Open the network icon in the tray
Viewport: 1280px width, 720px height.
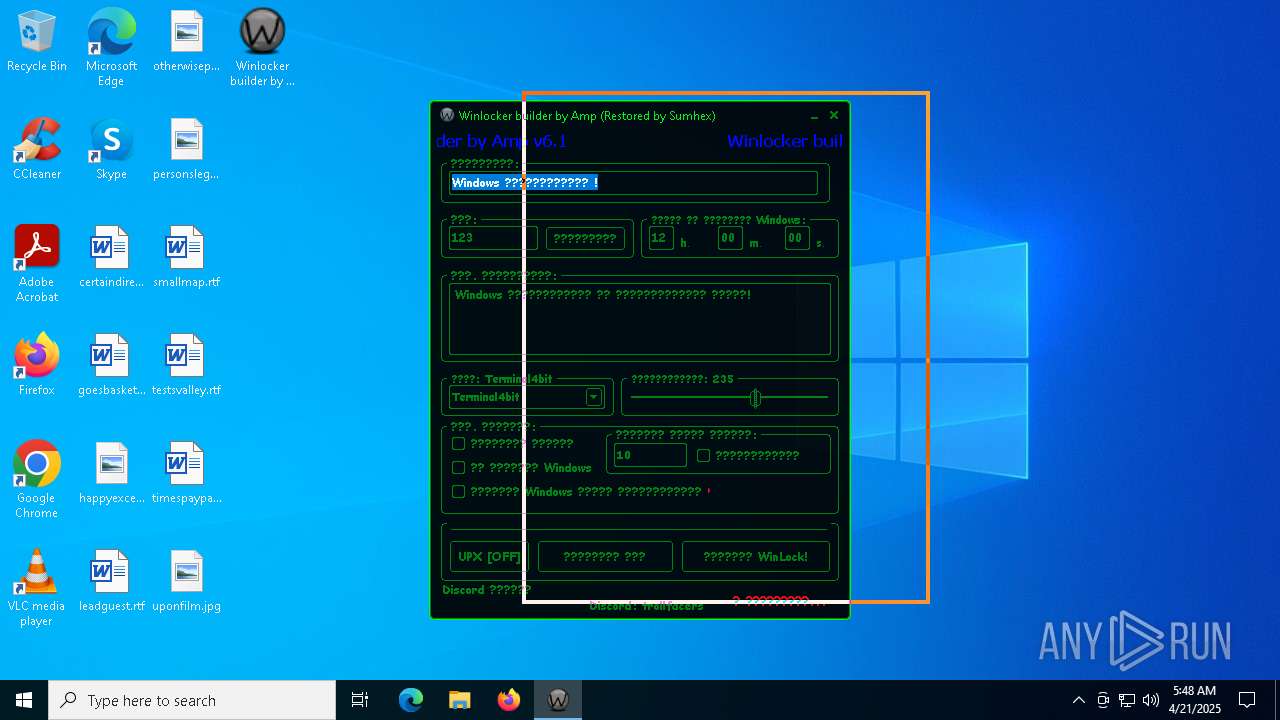coord(1127,700)
